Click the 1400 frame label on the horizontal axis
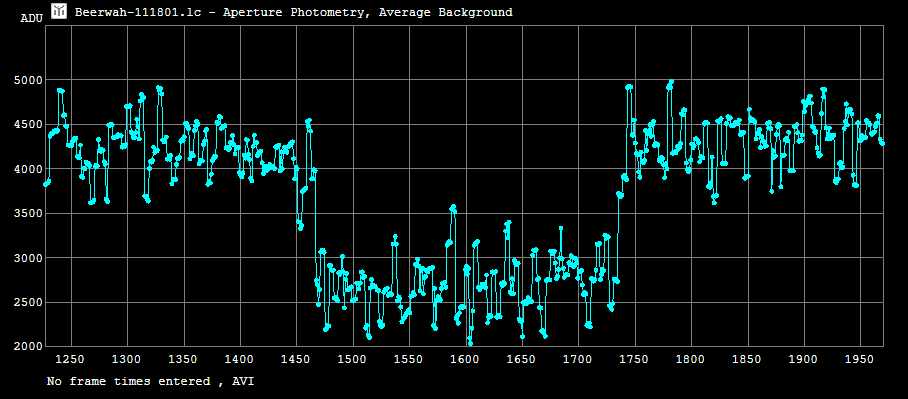The height and width of the screenshot is (399, 908). (x=239, y=360)
